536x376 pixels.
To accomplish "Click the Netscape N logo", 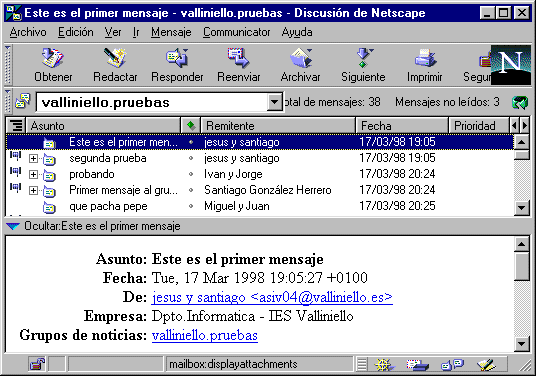I will point(511,65).
